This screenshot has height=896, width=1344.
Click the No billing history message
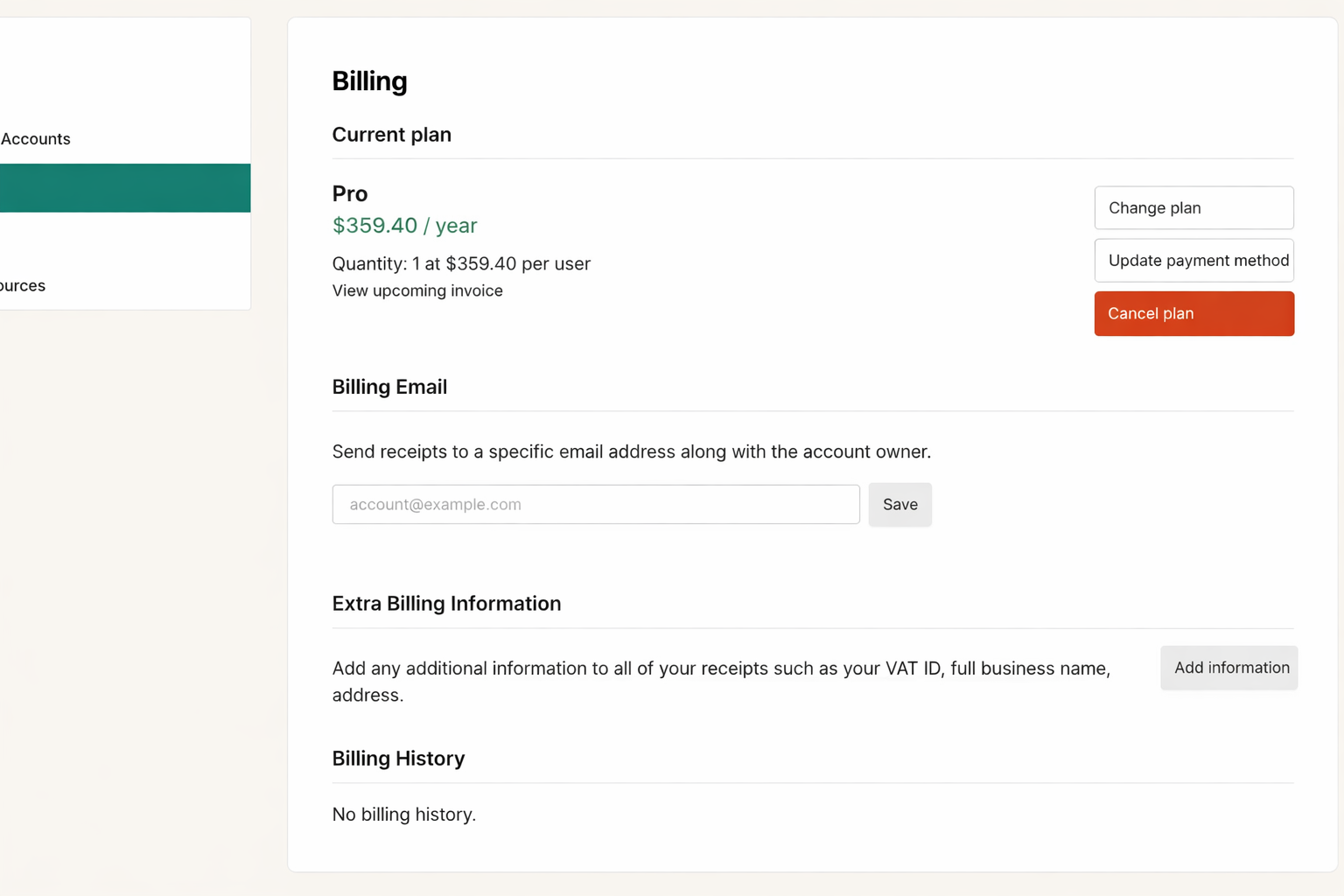pyautogui.click(x=403, y=815)
